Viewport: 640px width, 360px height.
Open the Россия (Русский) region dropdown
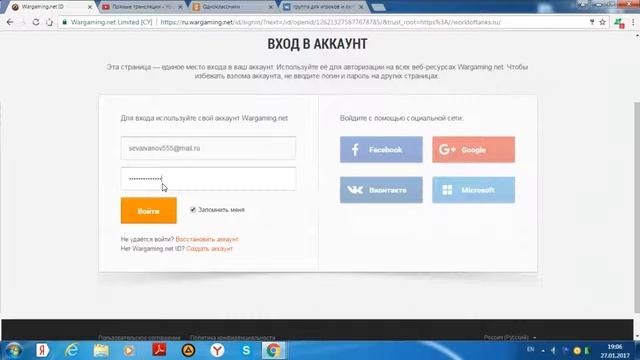[x=510, y=337]
